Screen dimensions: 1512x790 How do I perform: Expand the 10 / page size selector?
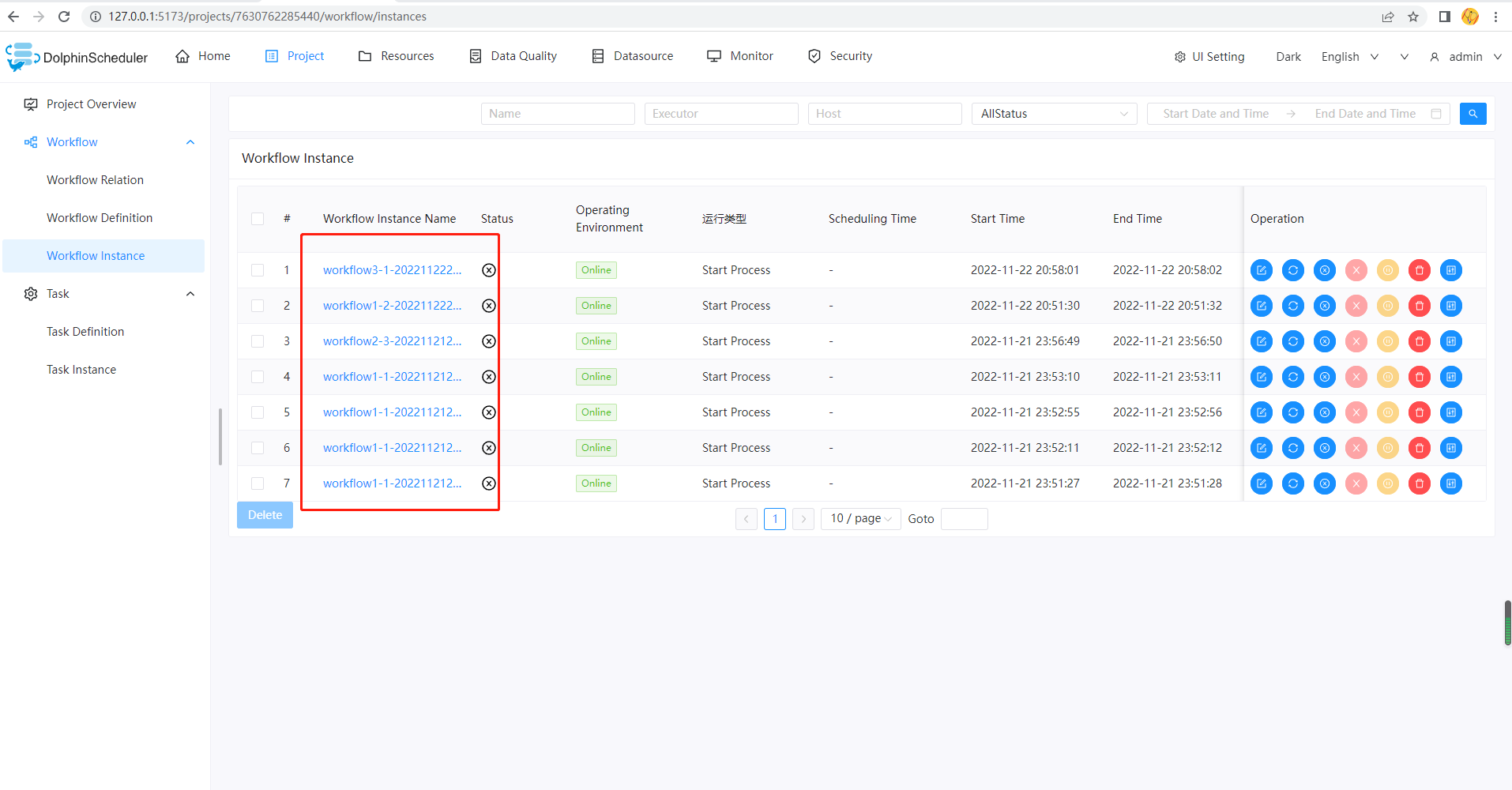pyautogui.click(x=860, y=518)
